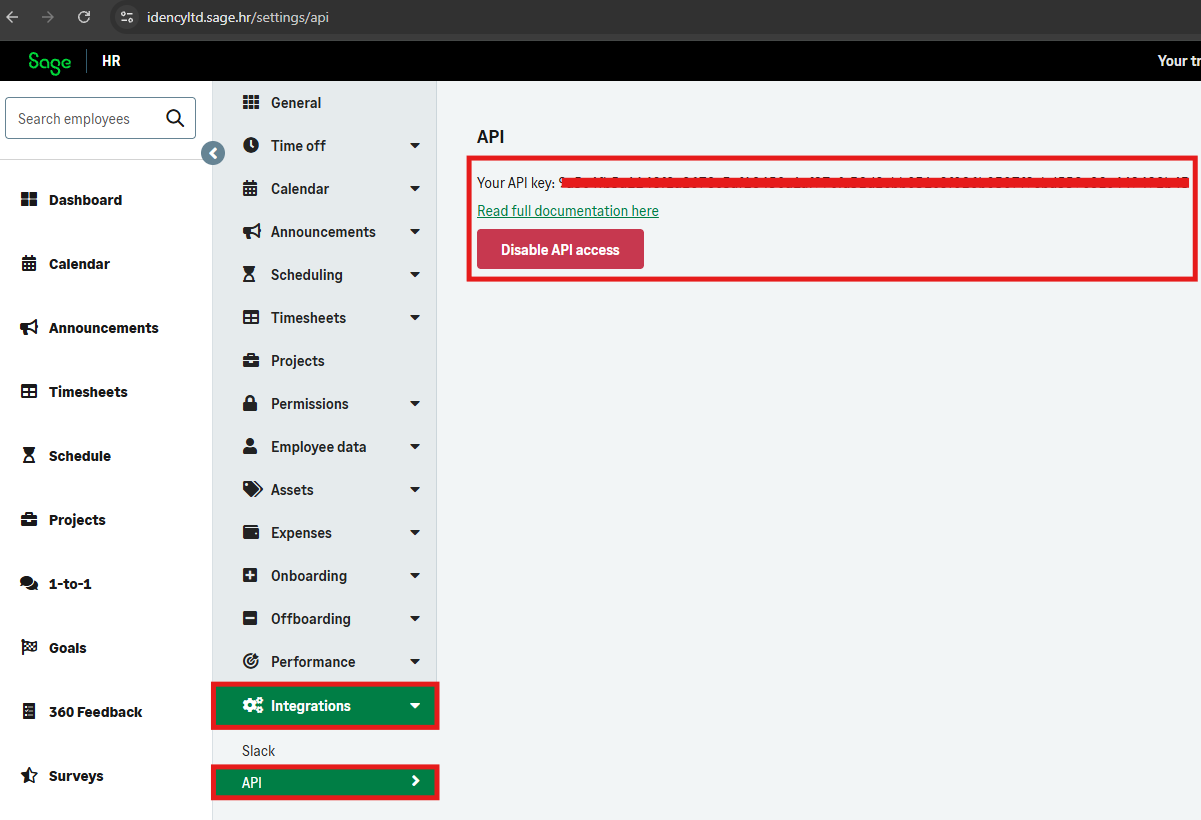
Task: Expand the Calendar settings arrow
Action: (415, 189)
